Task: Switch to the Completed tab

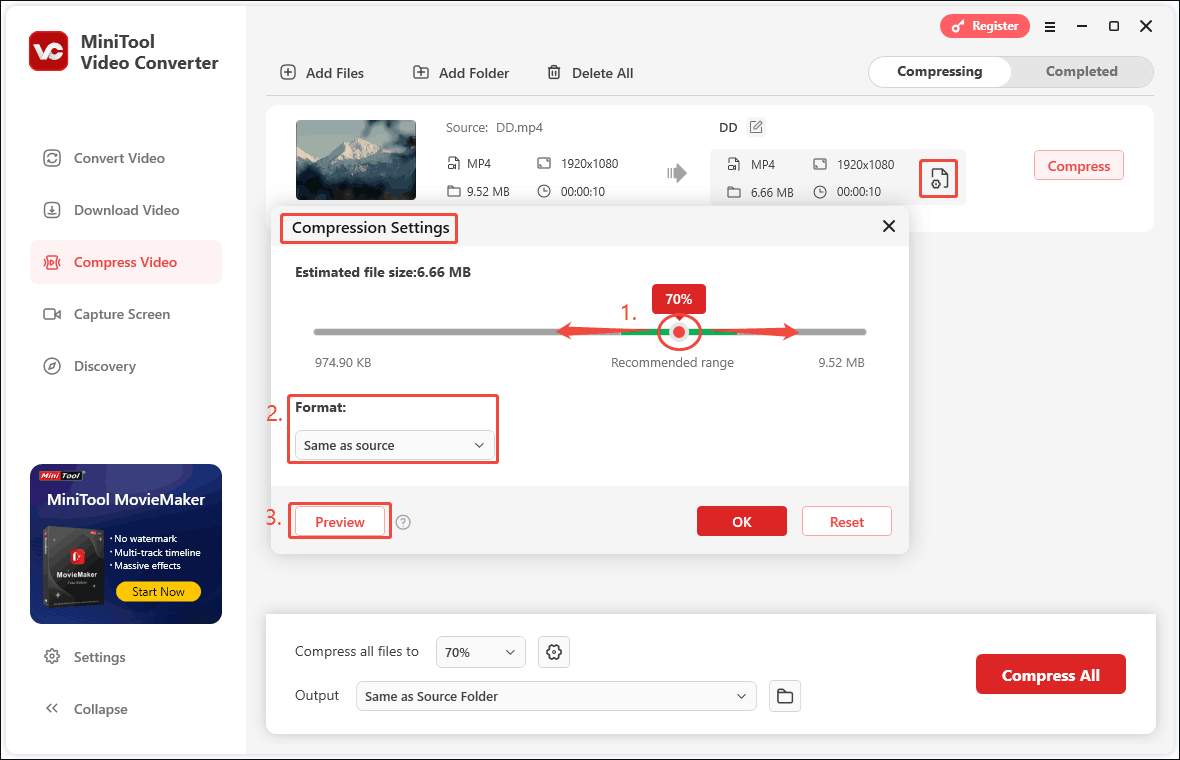Action: click(x=1081, y=71)
